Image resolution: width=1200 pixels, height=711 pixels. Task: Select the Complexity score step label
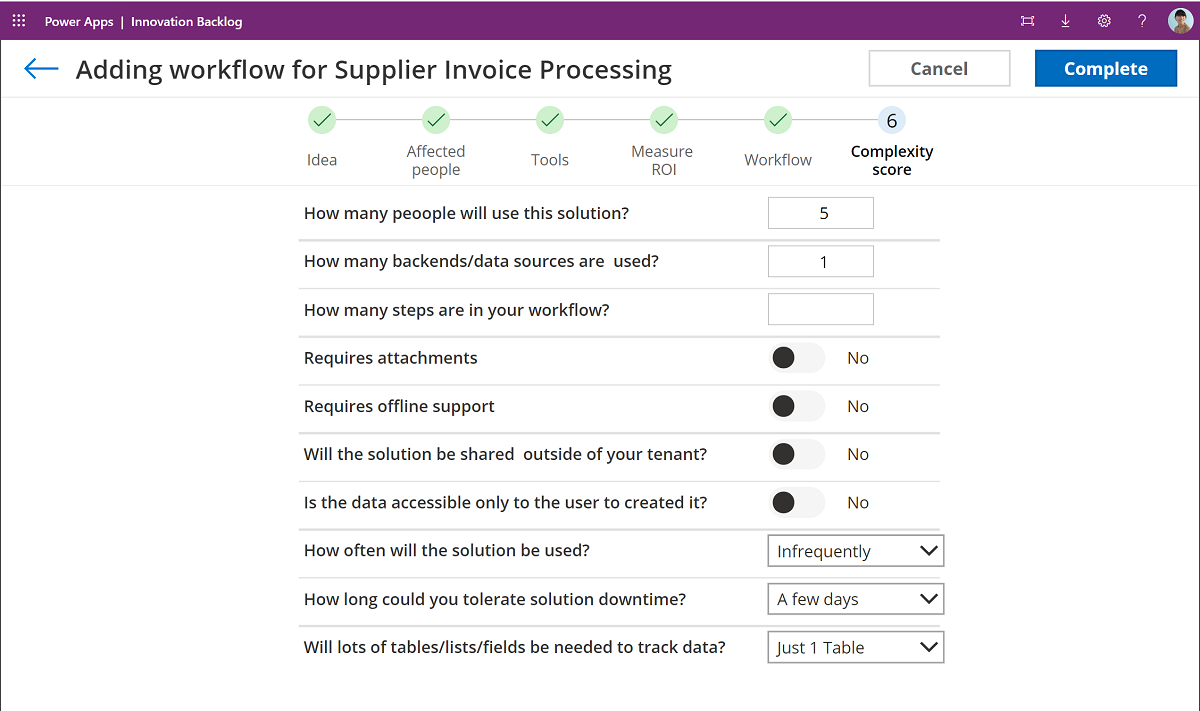[892, 160]
